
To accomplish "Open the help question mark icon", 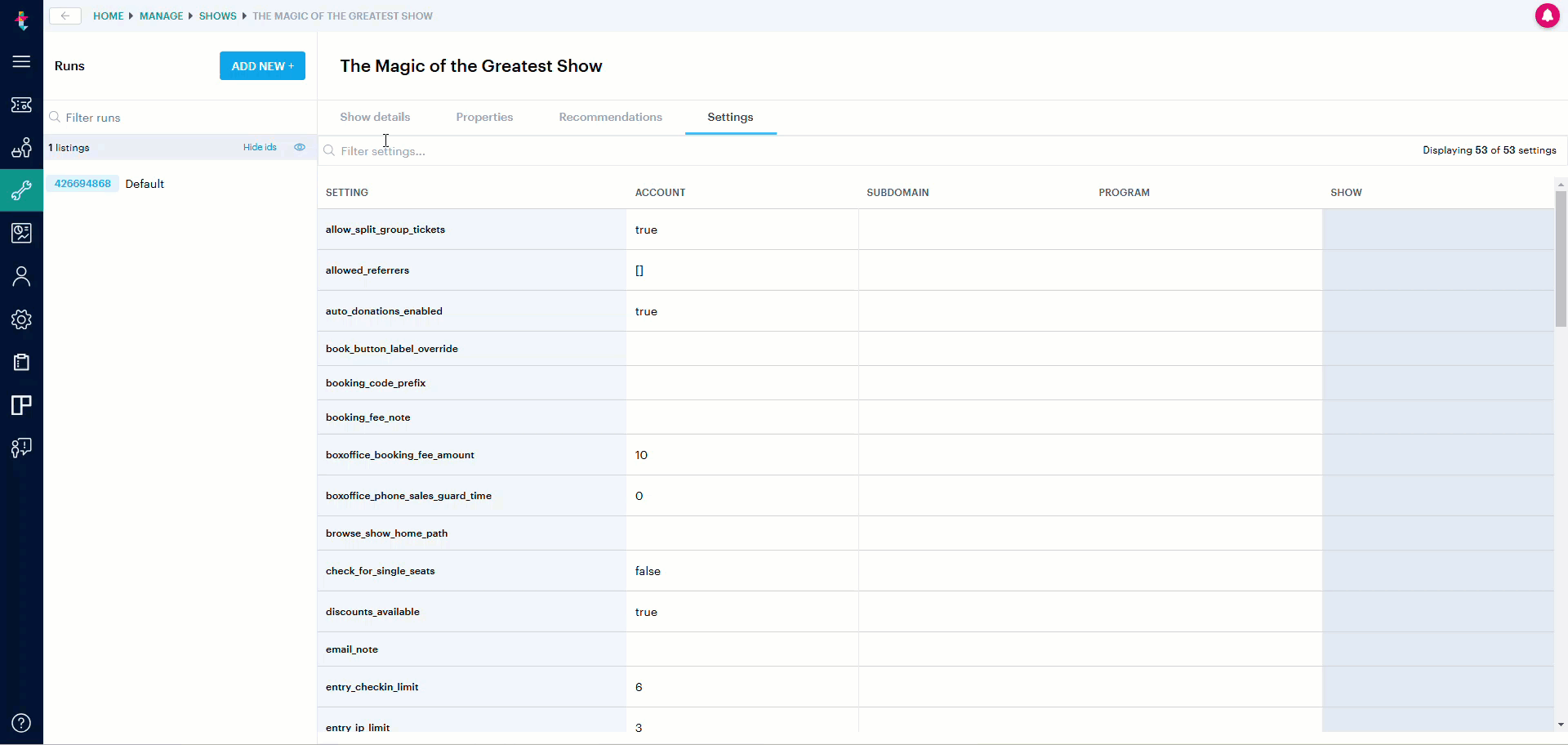I will point(21,723).
